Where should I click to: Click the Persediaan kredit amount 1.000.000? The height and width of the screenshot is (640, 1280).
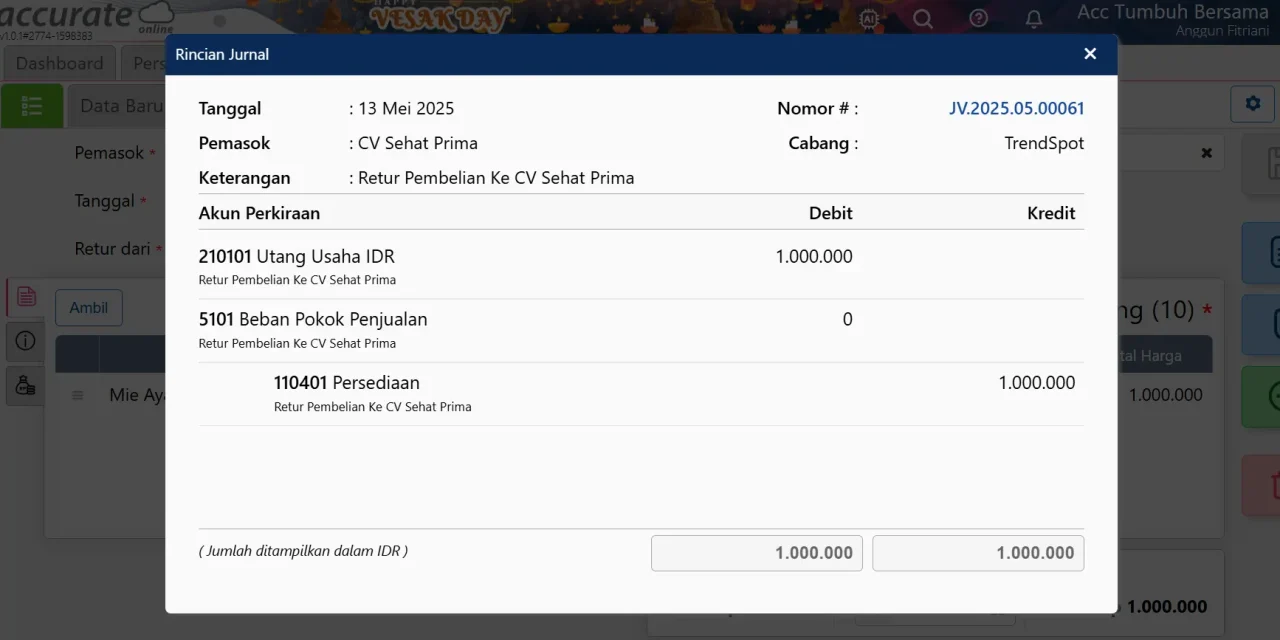[x=1037, y=382]
